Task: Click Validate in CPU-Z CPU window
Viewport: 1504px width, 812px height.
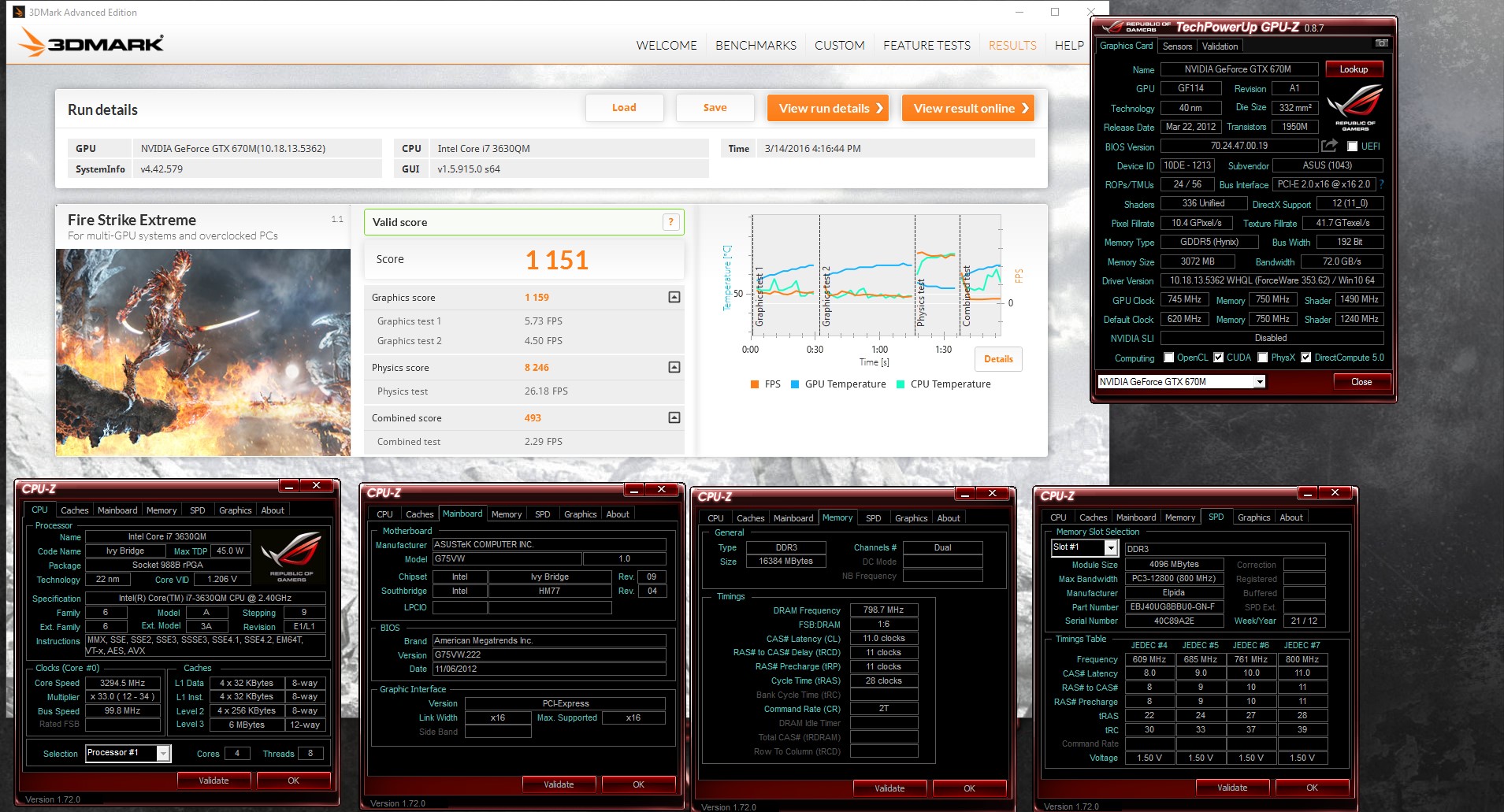Action: point(214,780)
